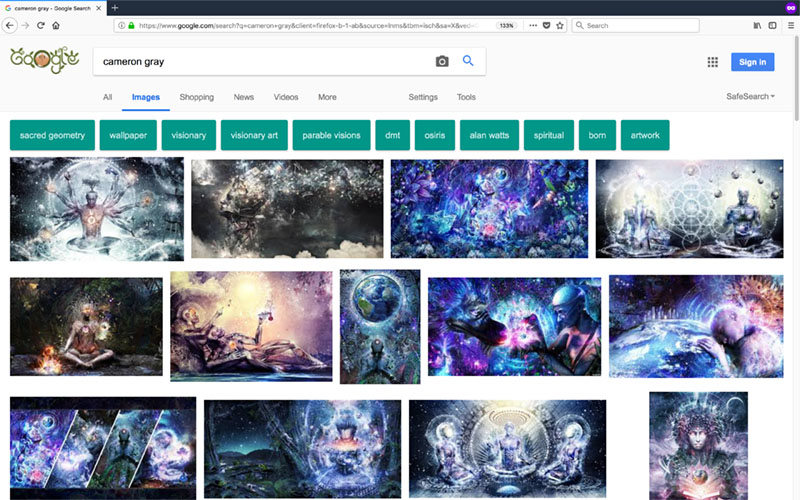Open the three meditating figures image

[508, 449]
